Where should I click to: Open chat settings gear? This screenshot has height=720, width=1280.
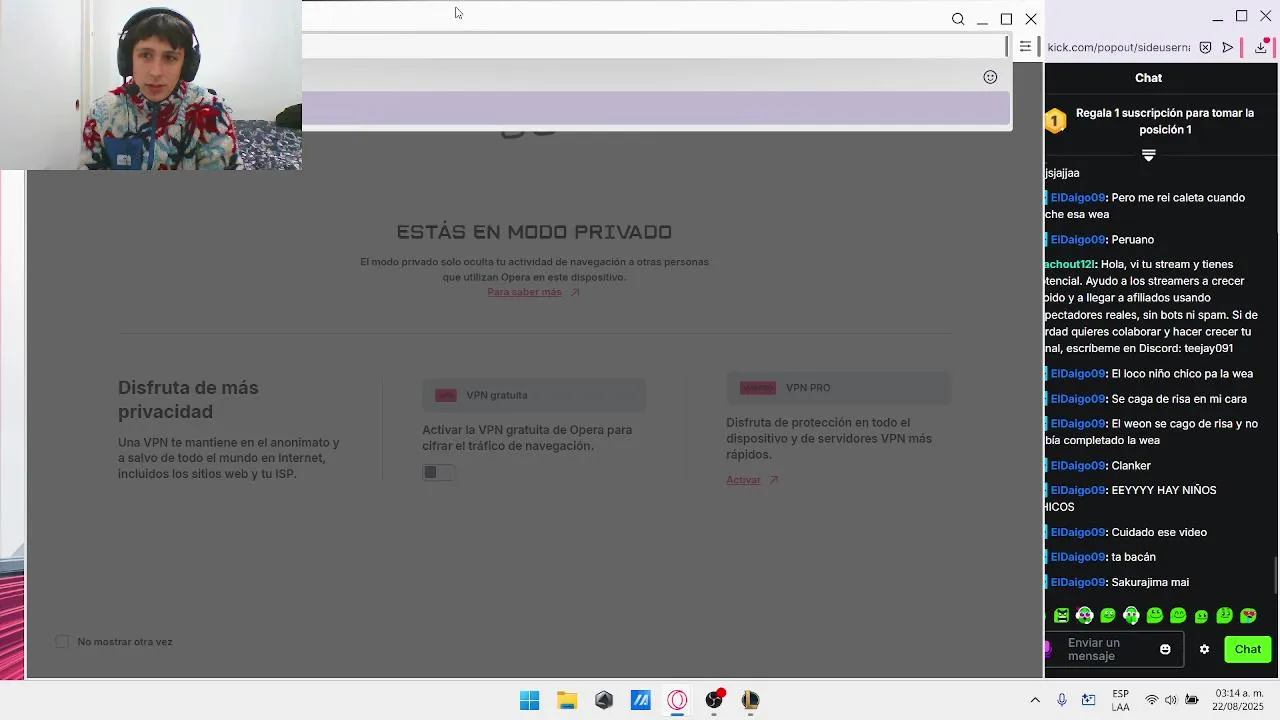click(x=1204, y=650)
